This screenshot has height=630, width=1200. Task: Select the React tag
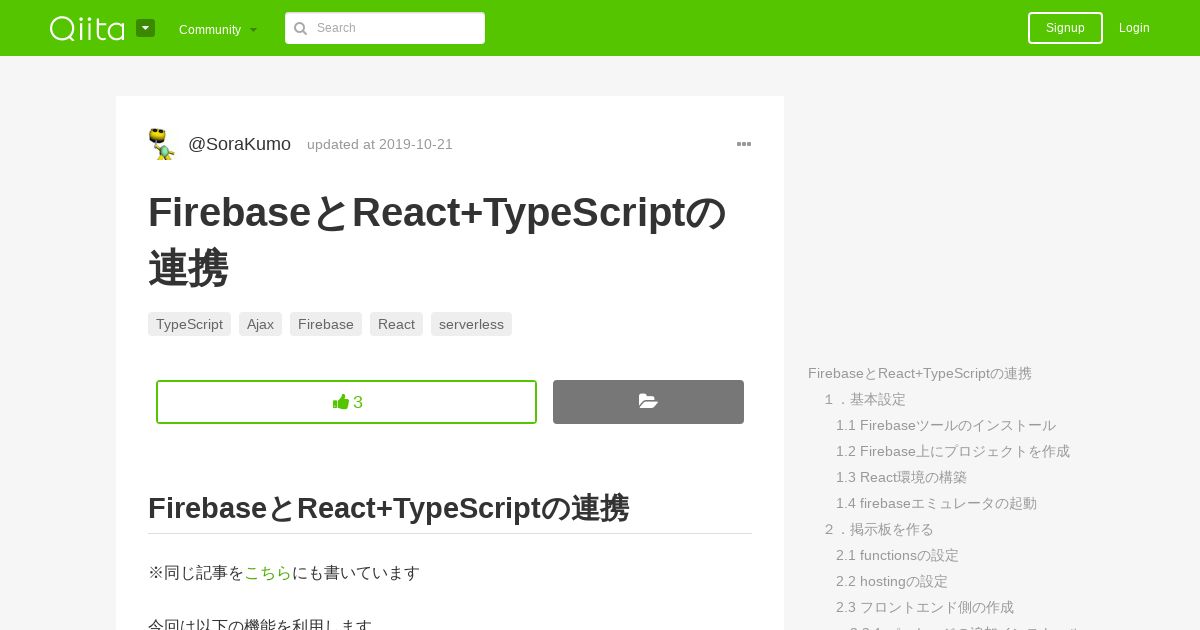396,324
